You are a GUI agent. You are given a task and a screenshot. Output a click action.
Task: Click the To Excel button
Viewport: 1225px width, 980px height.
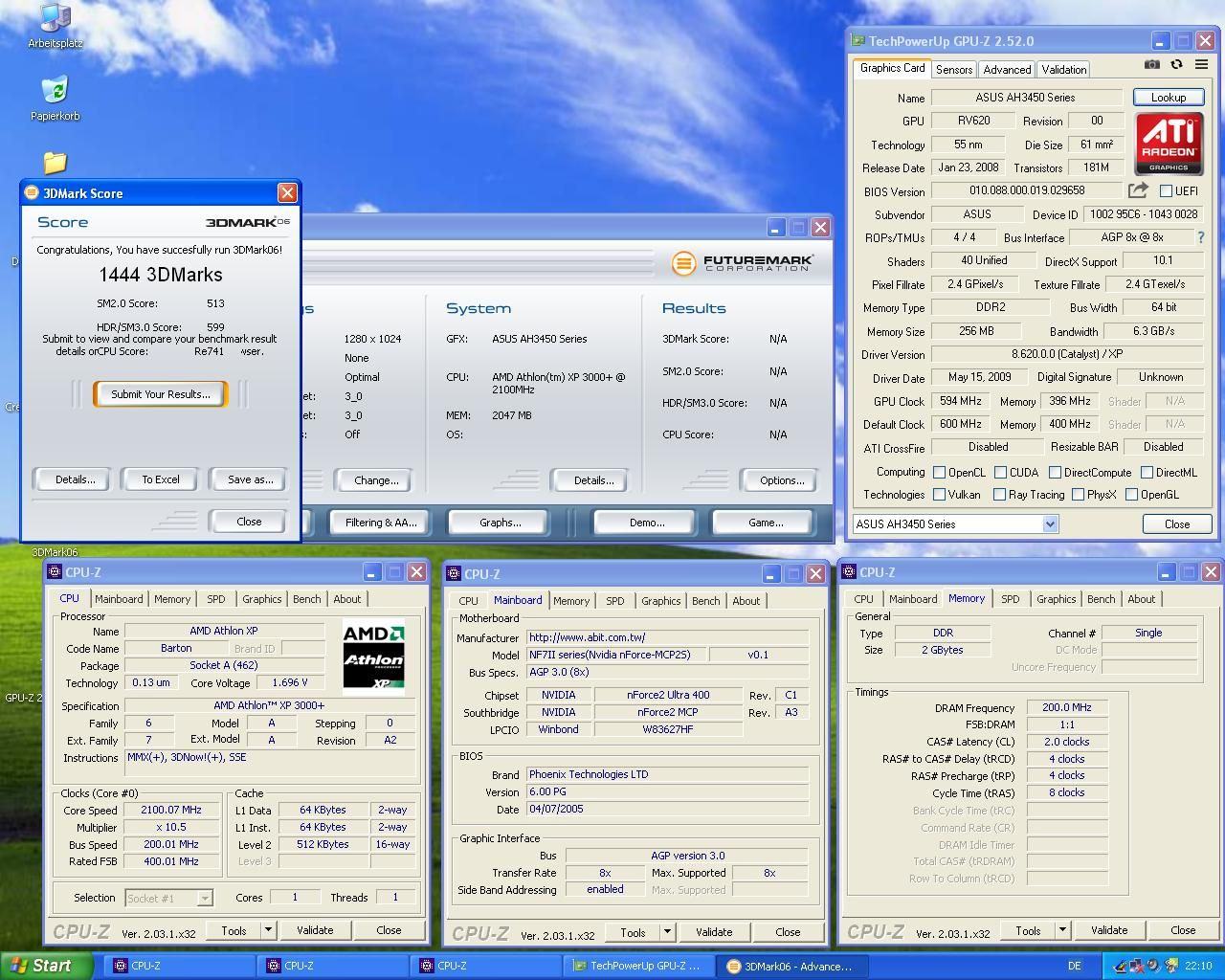pyautogui.click(x=161, y=479)
